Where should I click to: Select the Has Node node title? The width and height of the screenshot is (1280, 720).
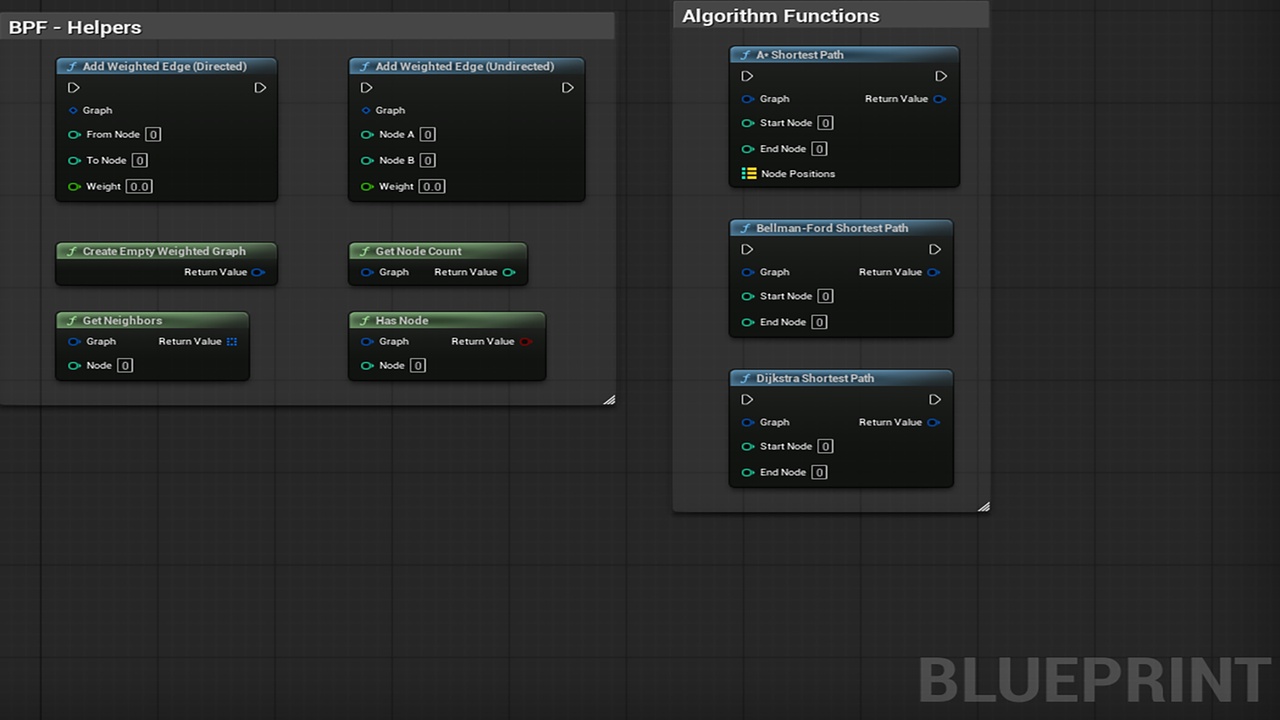point(402,320)
